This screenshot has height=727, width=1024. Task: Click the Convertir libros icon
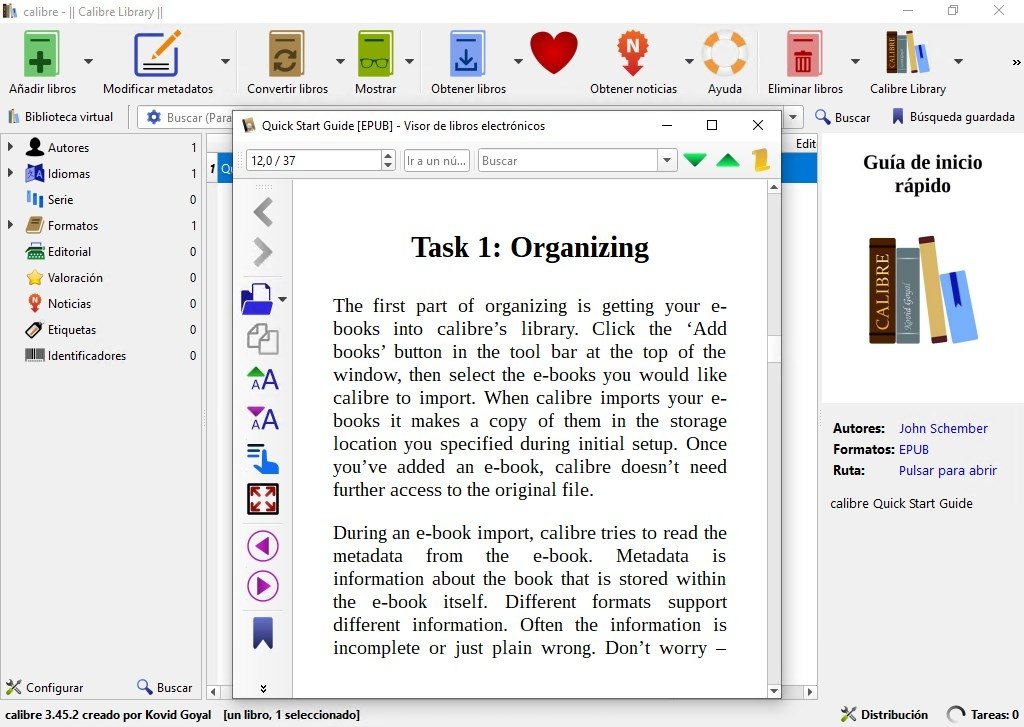287,54
